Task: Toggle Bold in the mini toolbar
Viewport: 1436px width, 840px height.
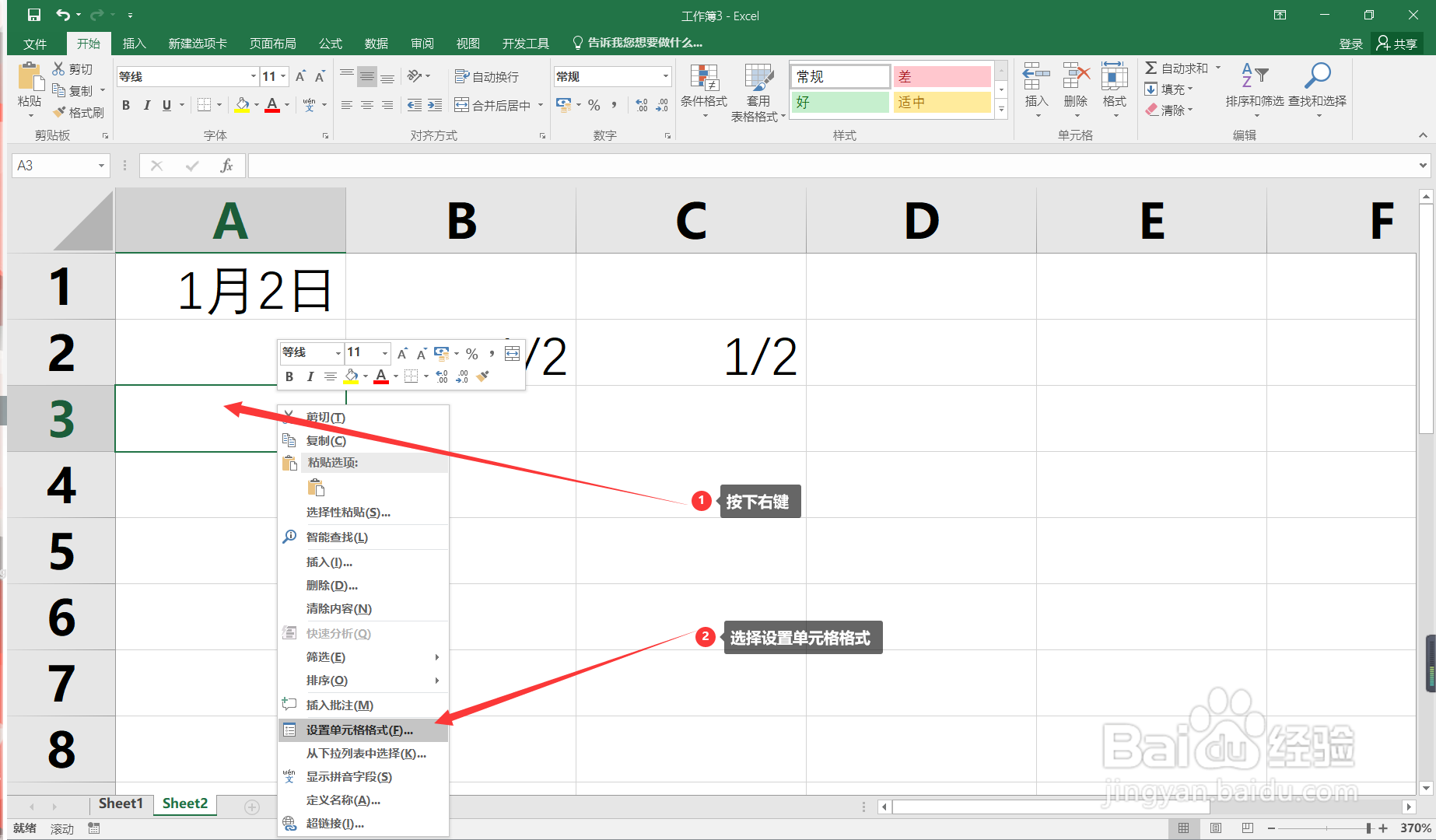Action: coord(289,376)
